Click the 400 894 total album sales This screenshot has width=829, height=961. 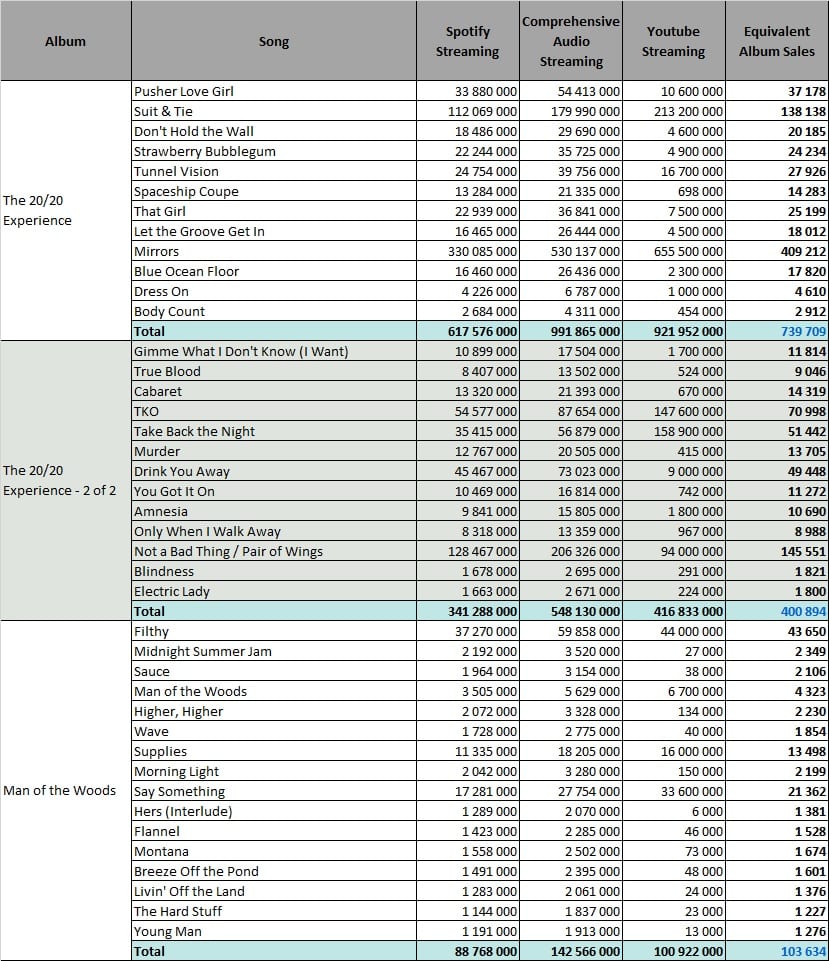coord(777,612)
